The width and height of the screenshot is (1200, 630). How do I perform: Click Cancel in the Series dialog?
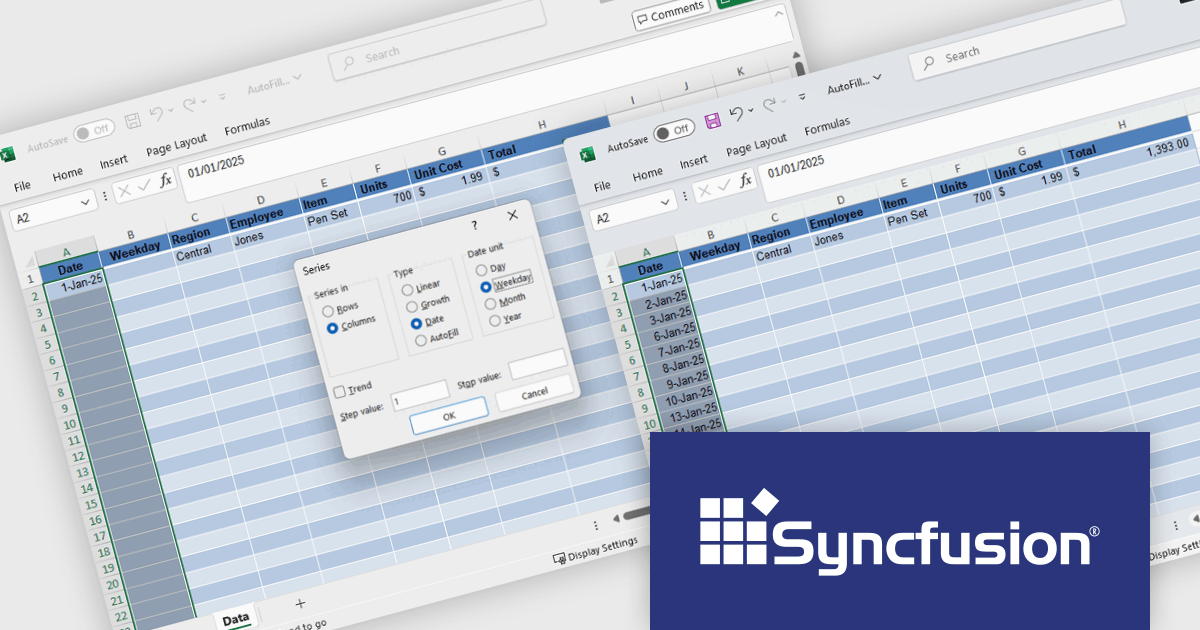(x=535, y=394)
